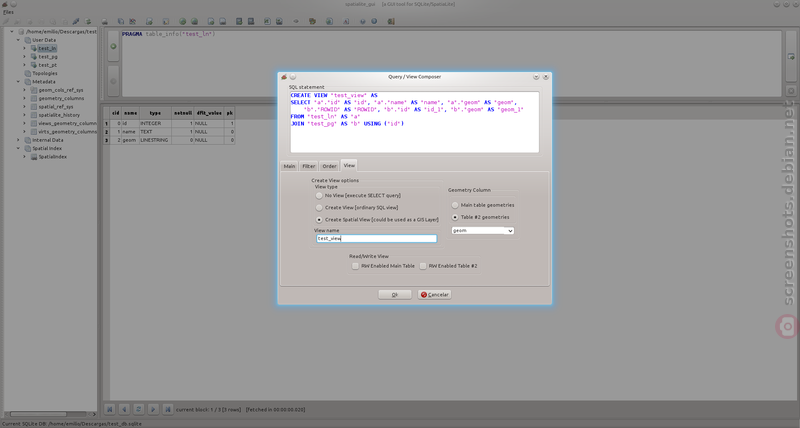Select views_geometry_columns in tree
This screenshot has height=428, width=800.
click(67, 123)
